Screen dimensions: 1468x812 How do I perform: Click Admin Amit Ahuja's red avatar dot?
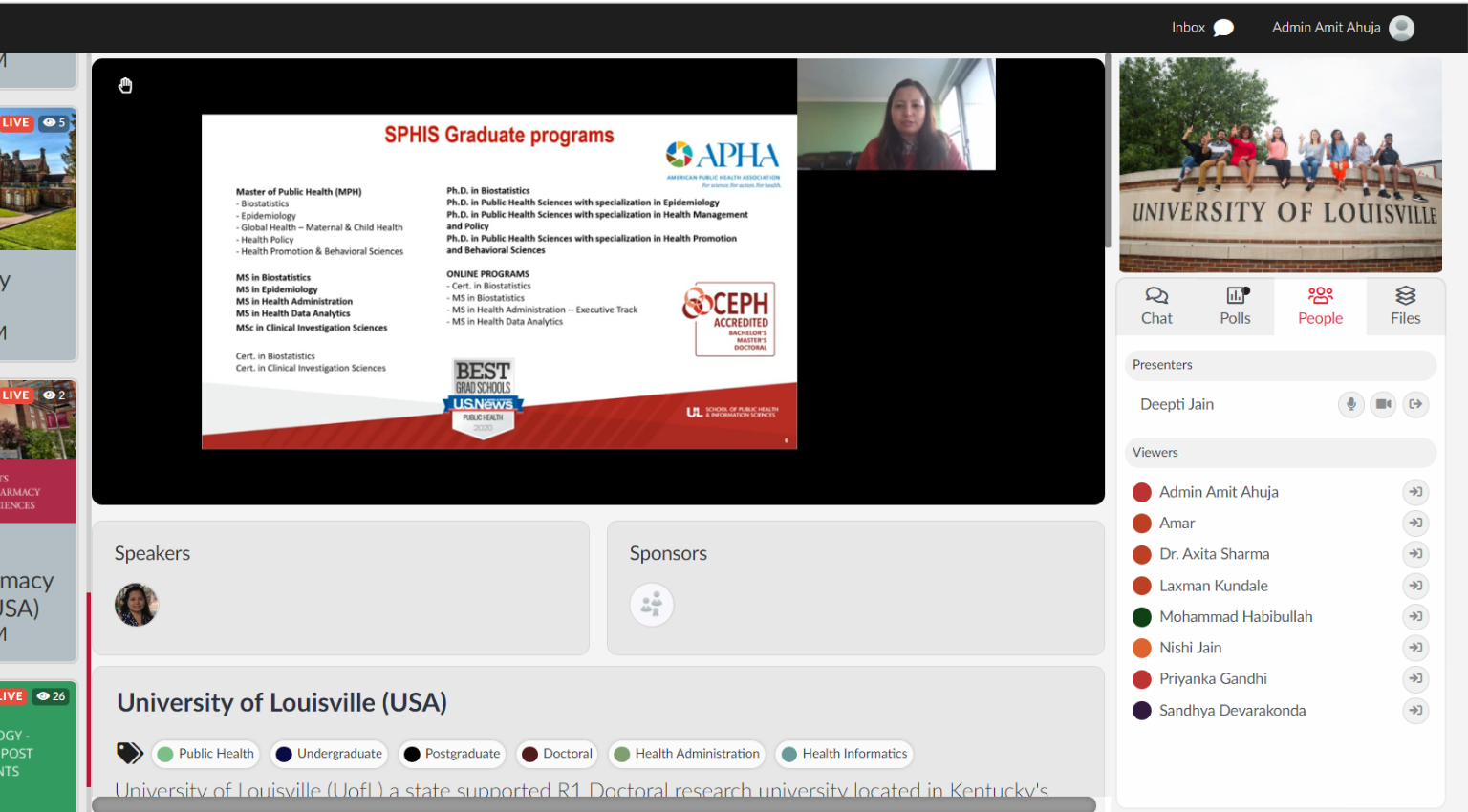pyautogui.click(x=1141, y=493)
